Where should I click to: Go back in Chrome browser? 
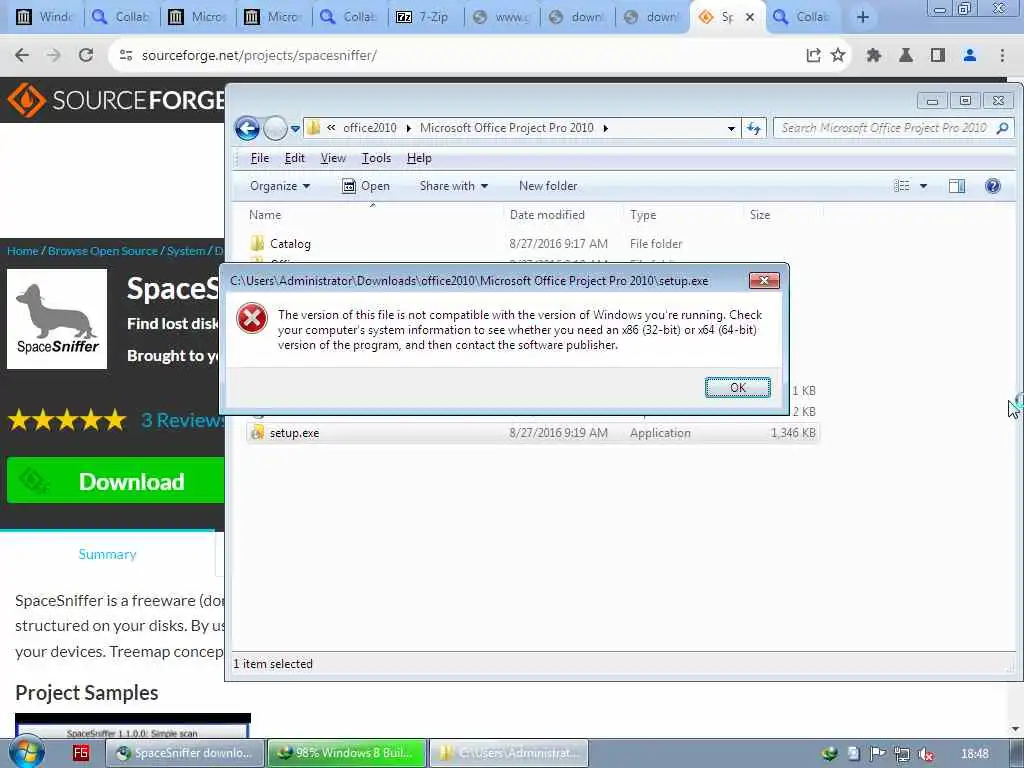(x=22, y=56)
